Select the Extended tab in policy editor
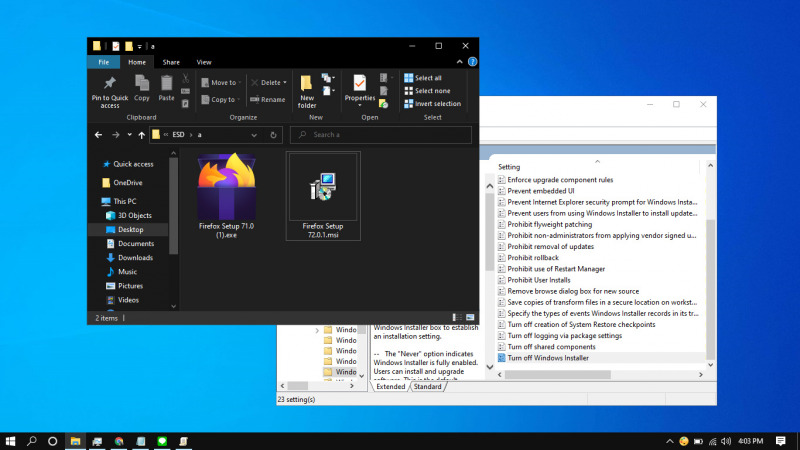Image resolution: width=800 pixels, height=450 pixels. (x=390, y=387)
